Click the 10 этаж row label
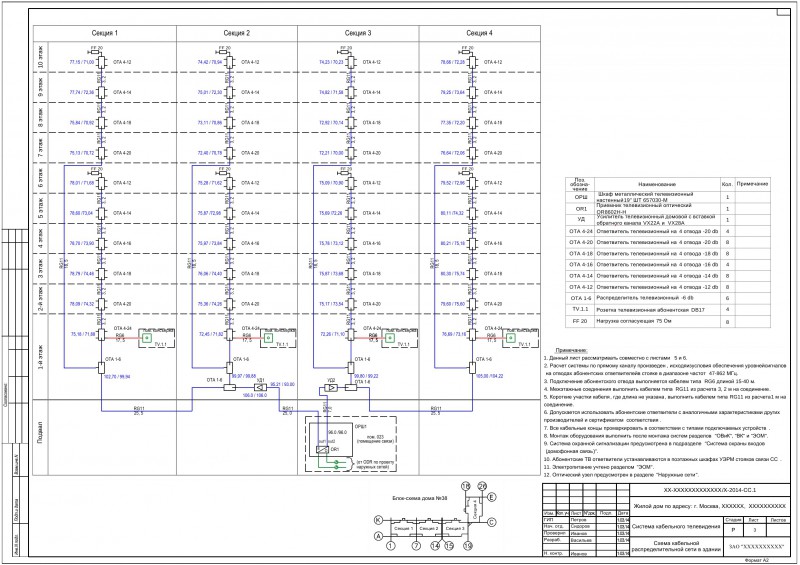The width and height of the screenshot is (800, 565). pos(40,57)
